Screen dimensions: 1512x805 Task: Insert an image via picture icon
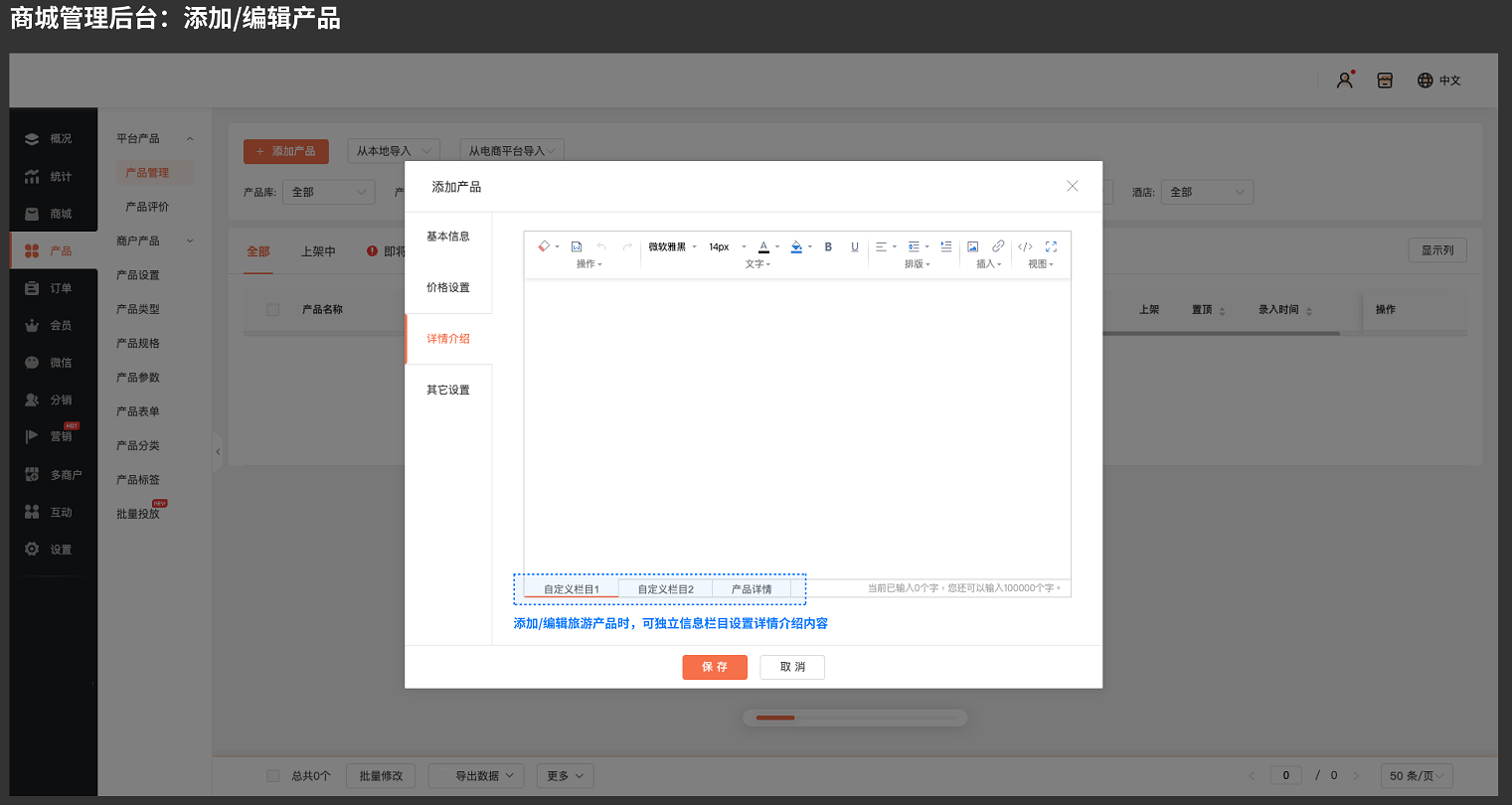click(x=973, y=246)
